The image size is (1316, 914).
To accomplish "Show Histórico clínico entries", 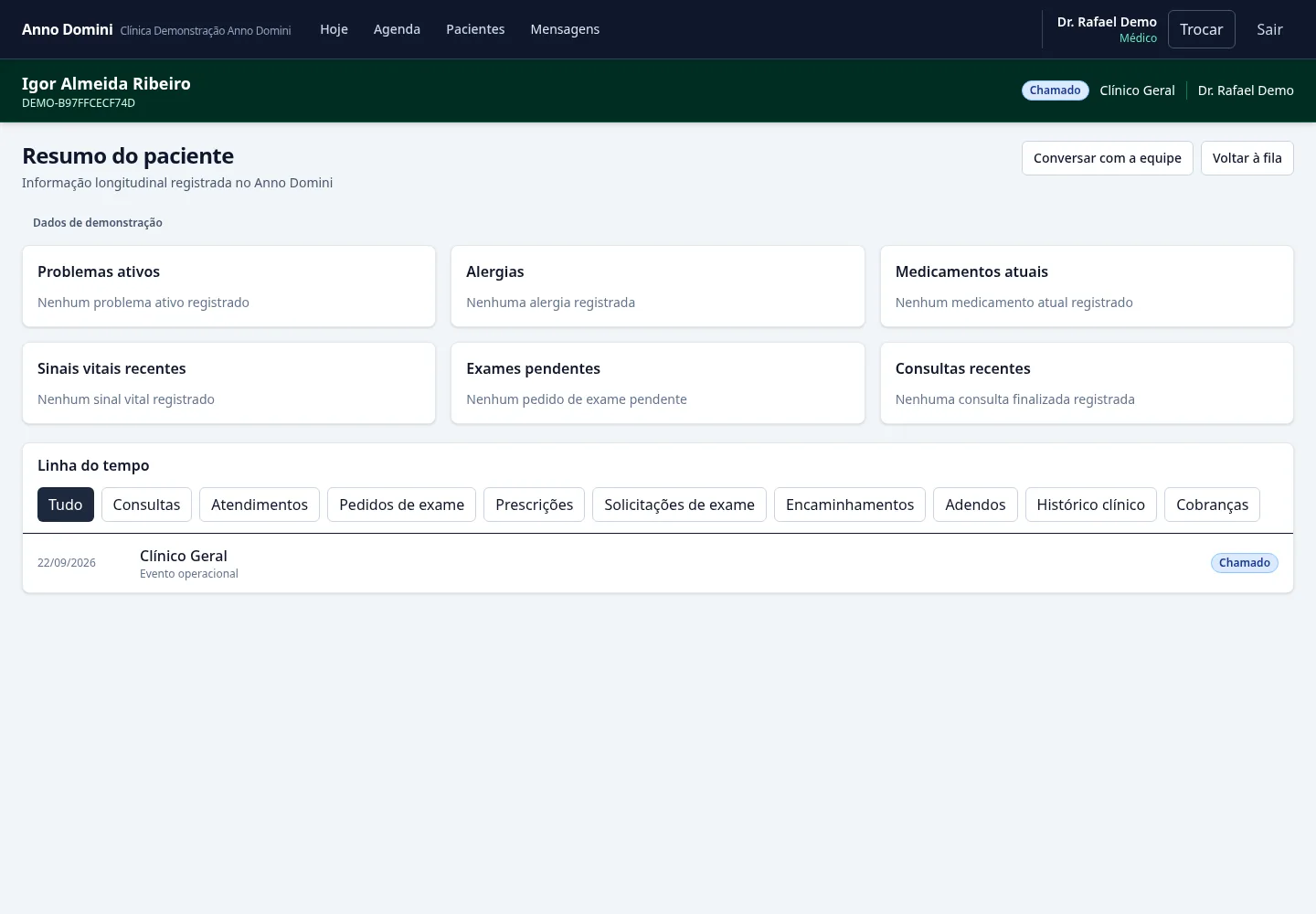I will click(x=1090, y=505).
